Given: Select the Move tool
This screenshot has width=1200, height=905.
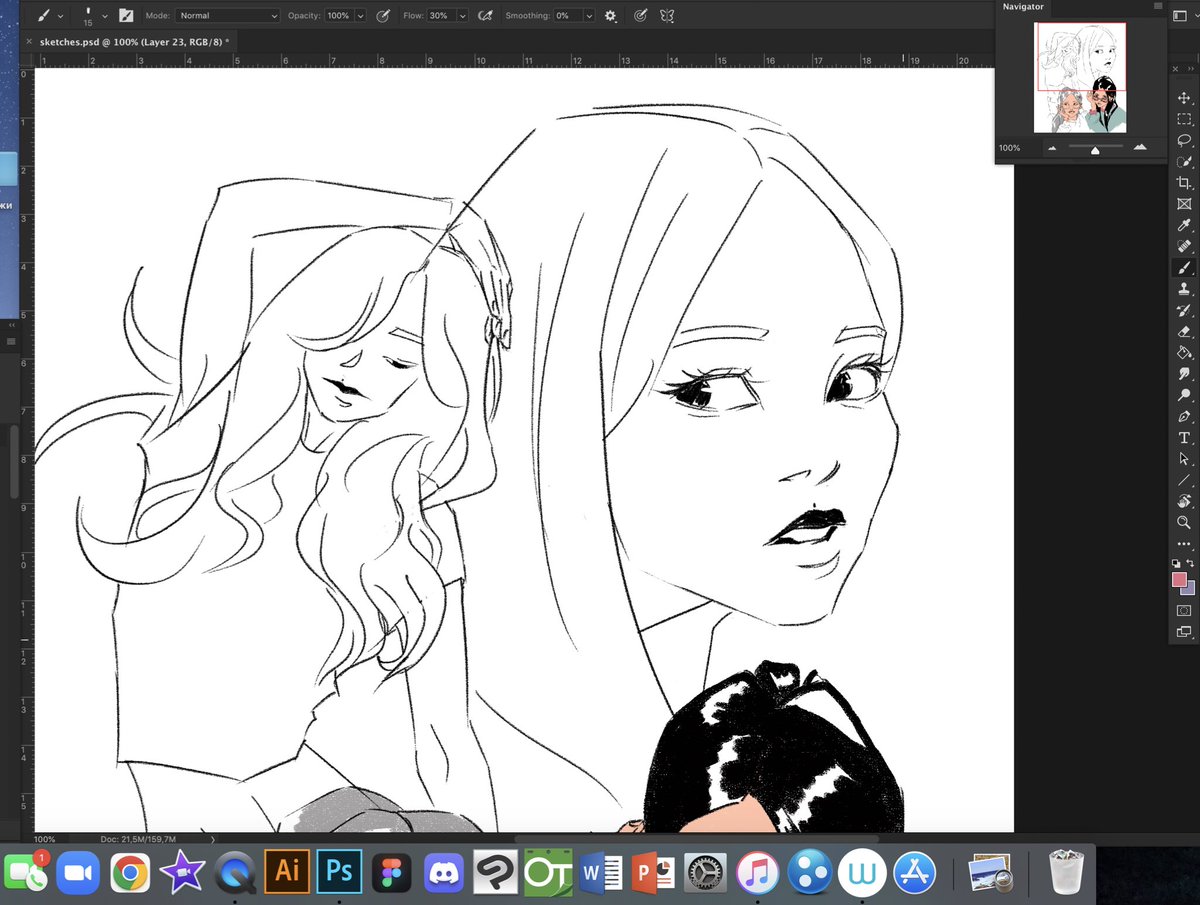Looking at the screenshot, I should pyautogui.click(x=1184, y=98).
